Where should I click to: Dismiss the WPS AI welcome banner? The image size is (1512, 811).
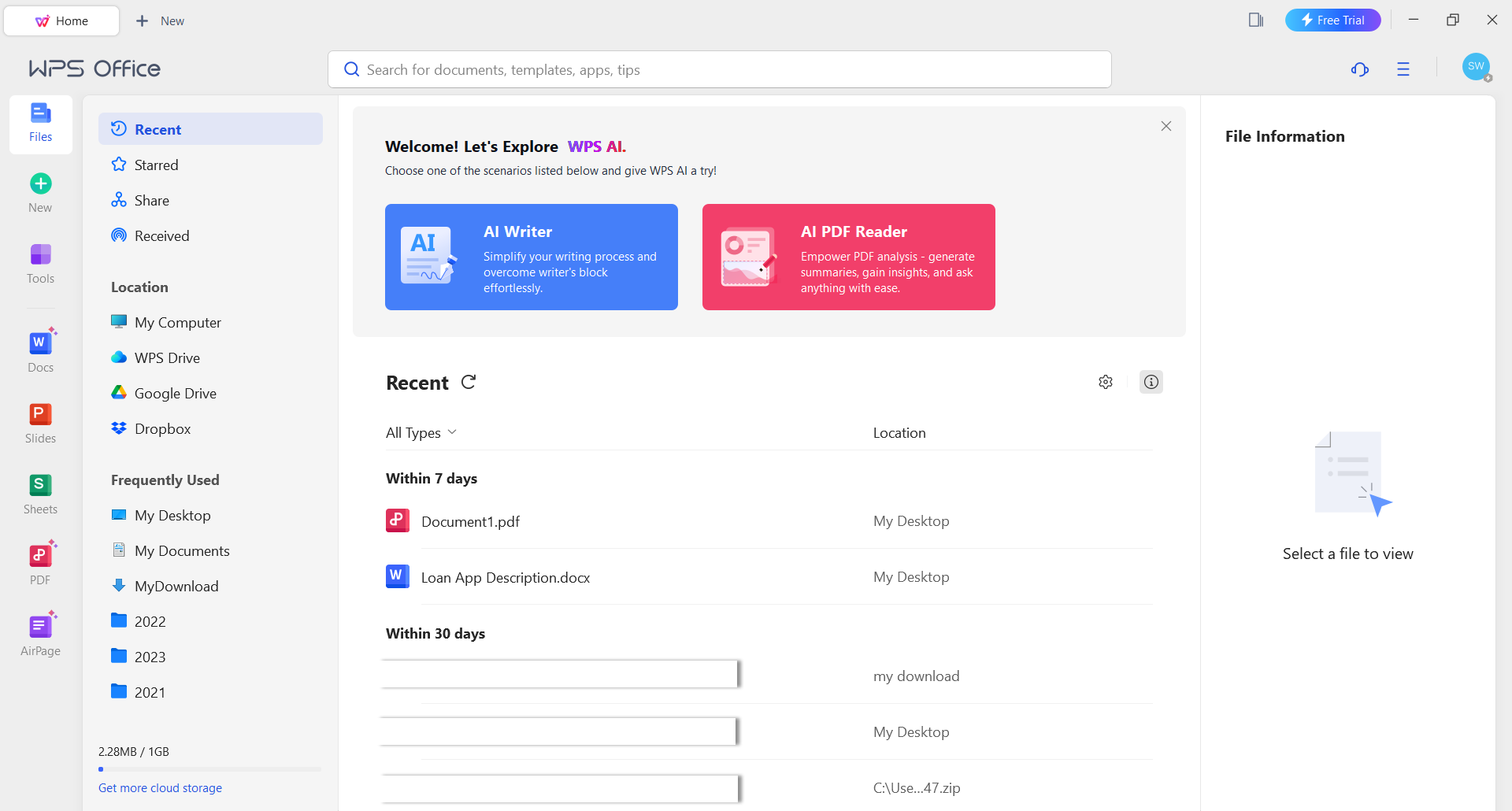(1166, 125)
